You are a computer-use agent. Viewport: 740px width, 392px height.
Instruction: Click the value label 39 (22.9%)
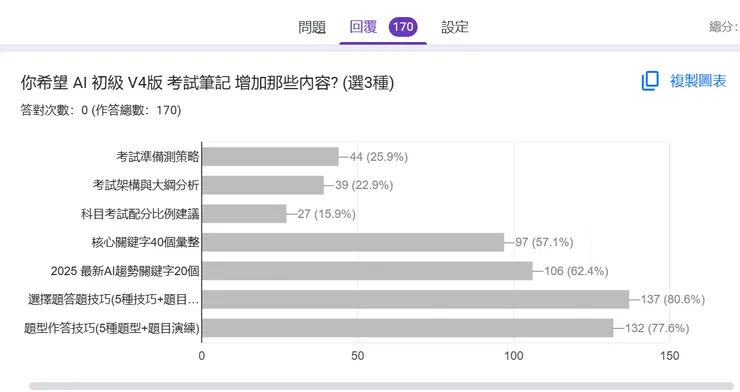pos(364,185)
